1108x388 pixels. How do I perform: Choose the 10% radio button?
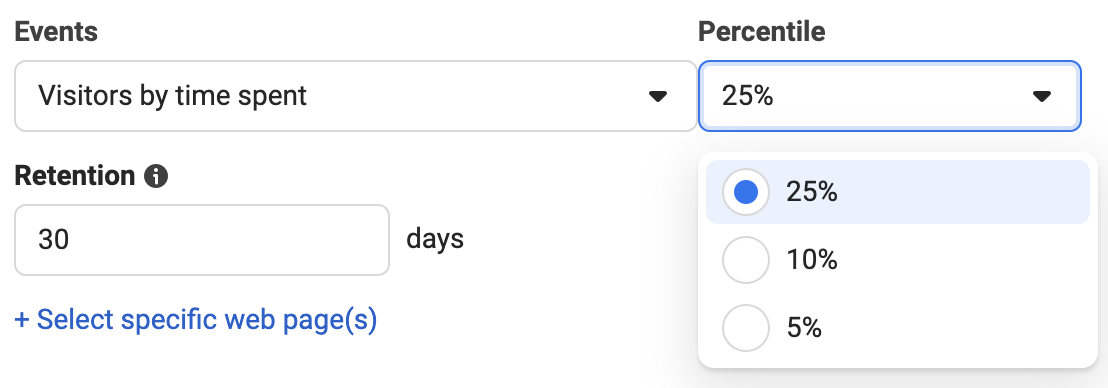(745, 260)
